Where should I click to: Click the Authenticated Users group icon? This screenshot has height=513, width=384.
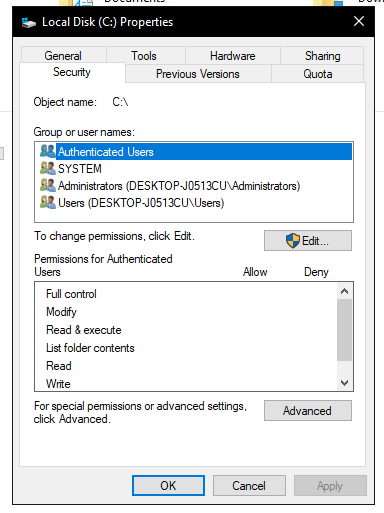point(48,151)
